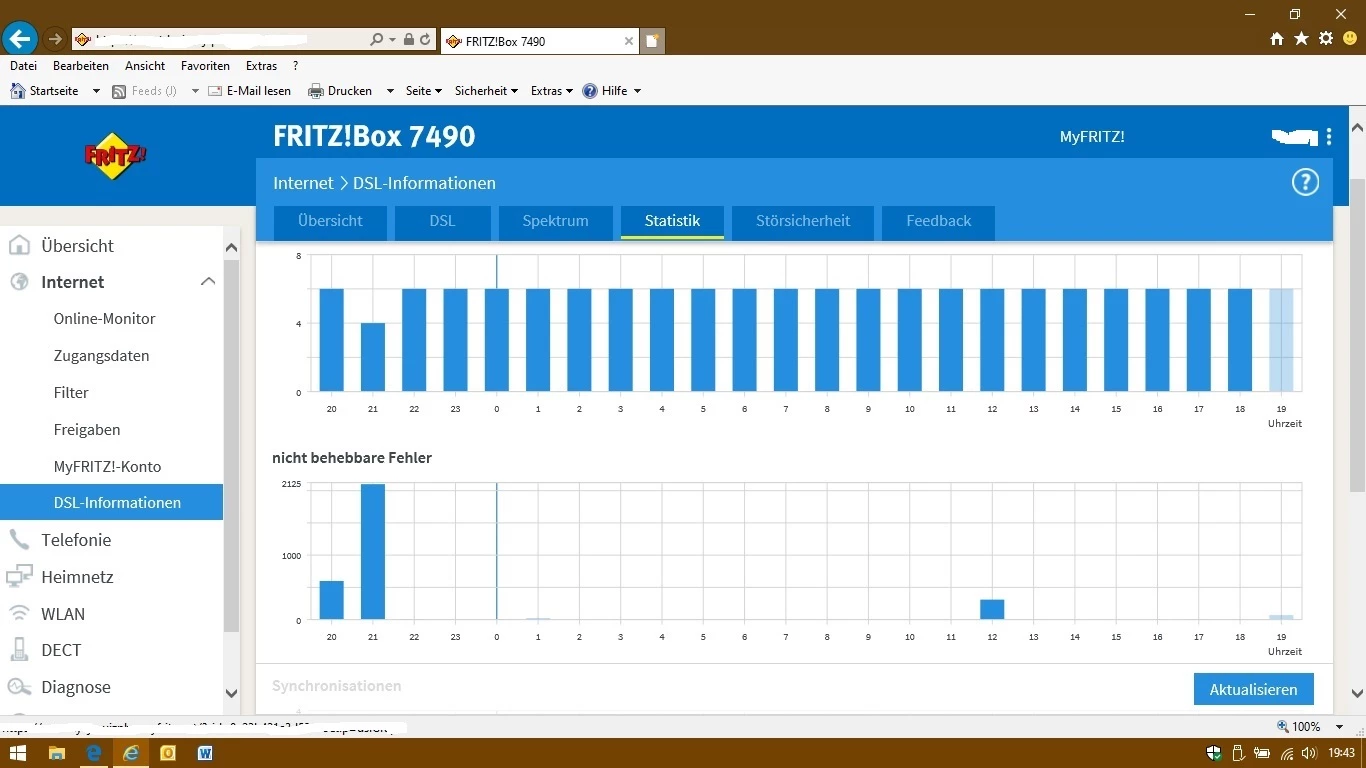
Task: Show the security report via the lock icon
Action: point(408,40)
